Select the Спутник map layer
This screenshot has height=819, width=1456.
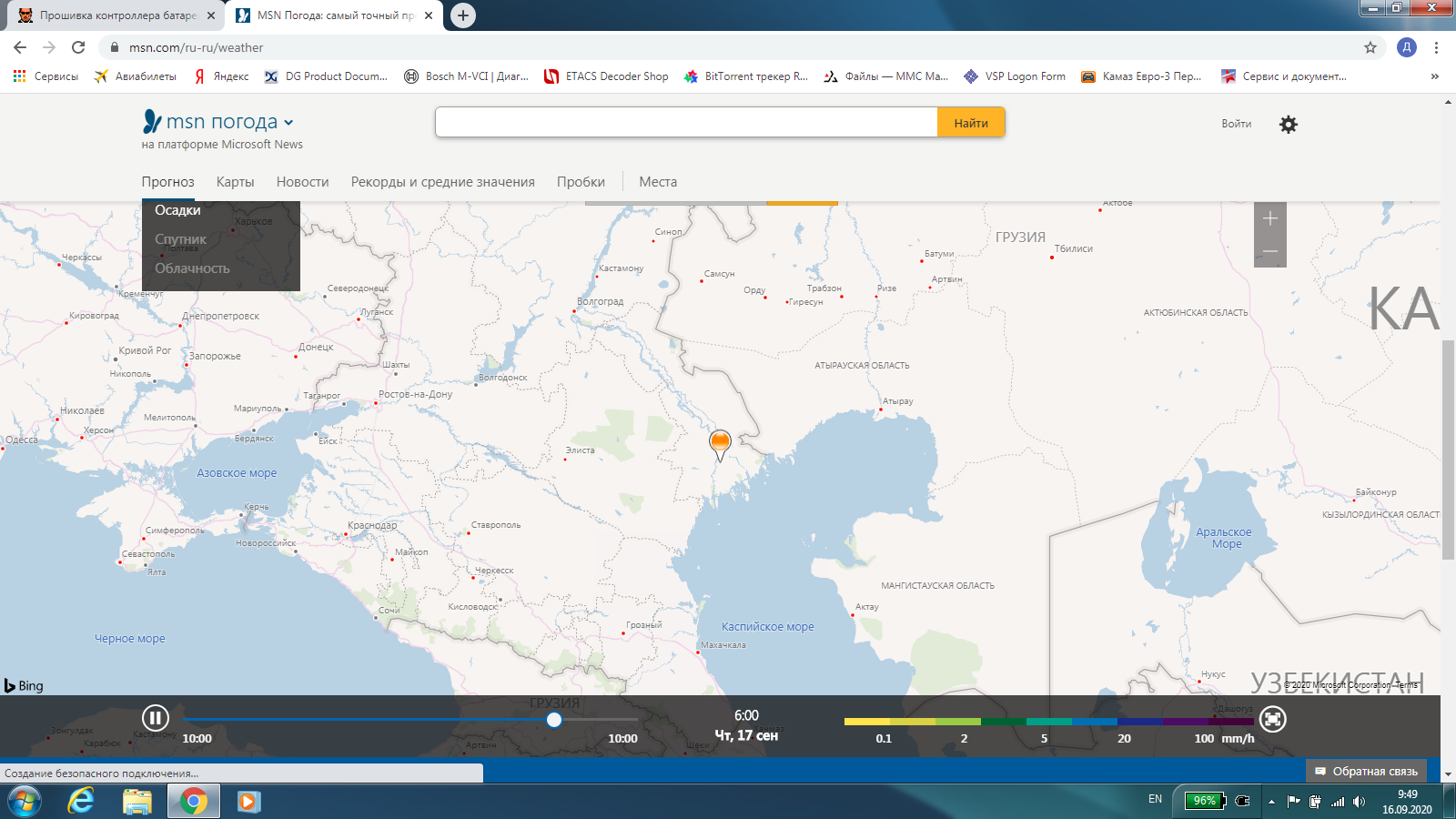tap(180, 239)
